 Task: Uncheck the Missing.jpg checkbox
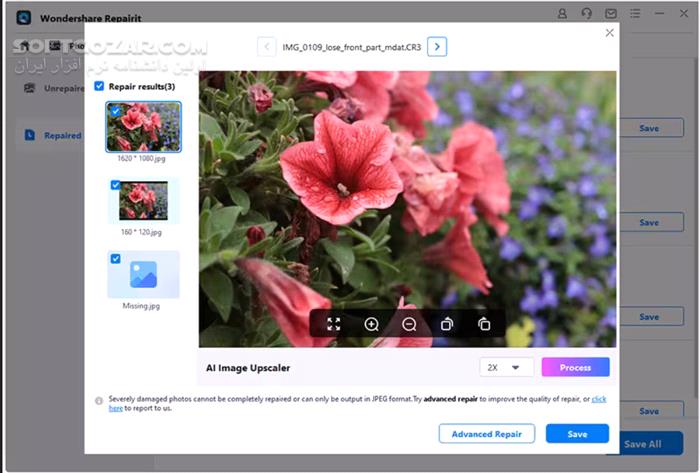tap(115, 259)
